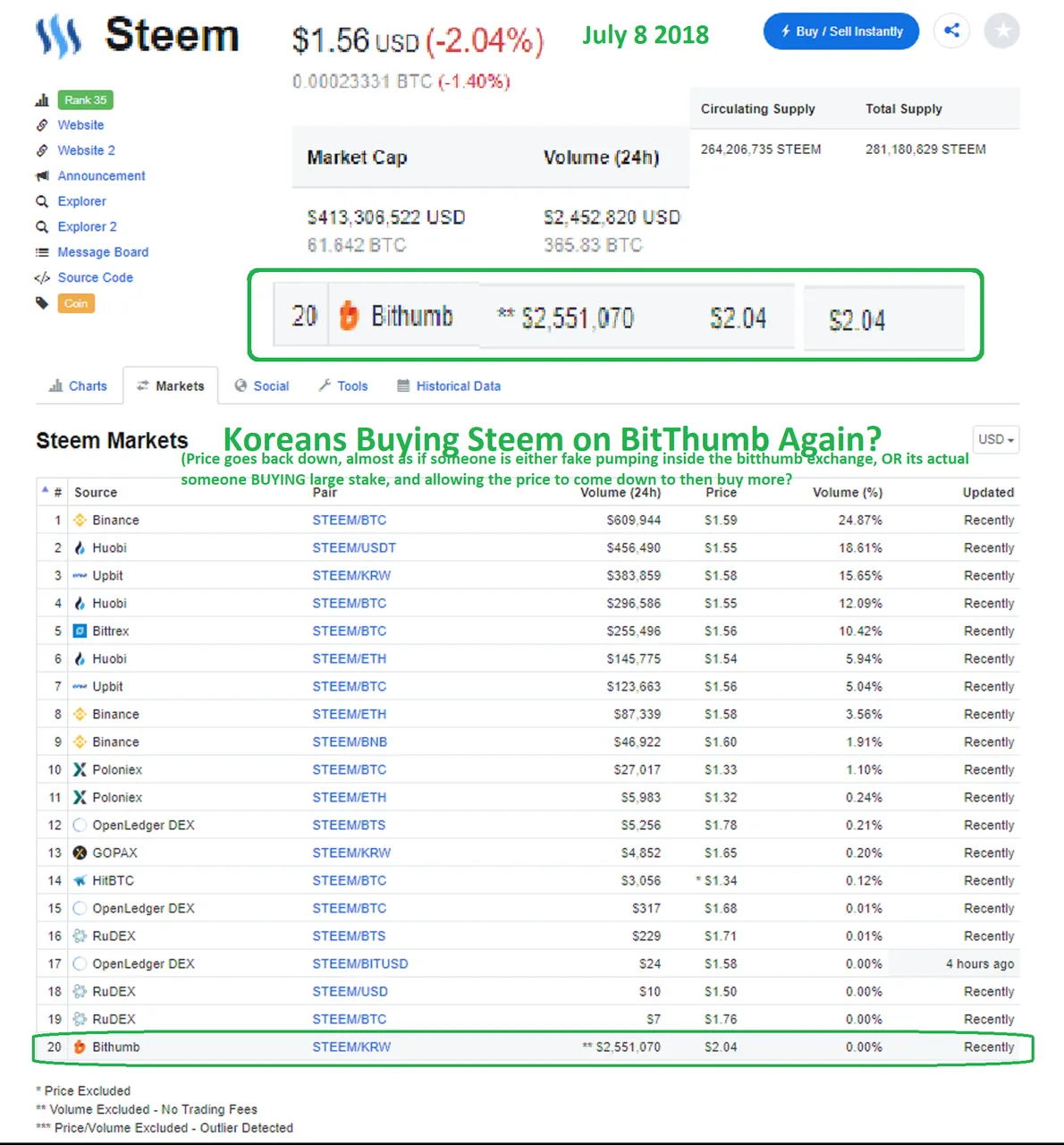Viewport: 1064px width, 1145px height.
Task: Click Bittrex icon in row 5
Action: 80,631
